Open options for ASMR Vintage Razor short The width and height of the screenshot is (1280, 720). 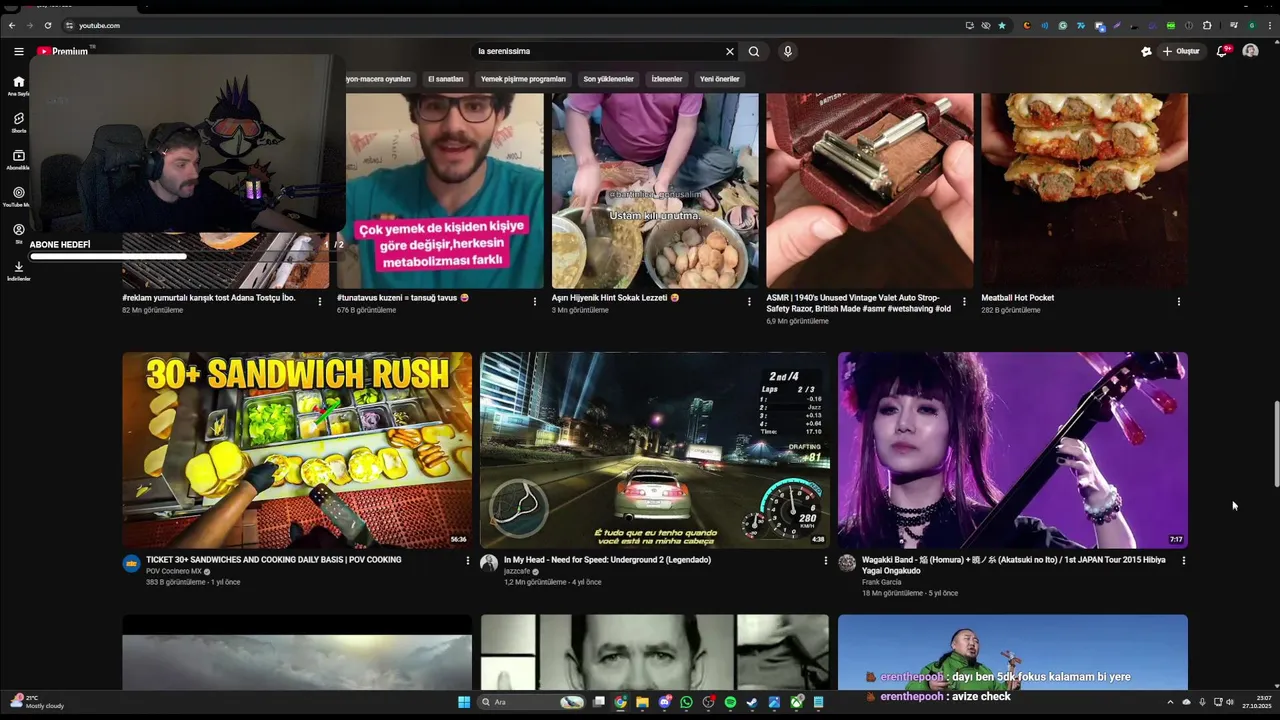pyautogui.click(x=964, y=301)
